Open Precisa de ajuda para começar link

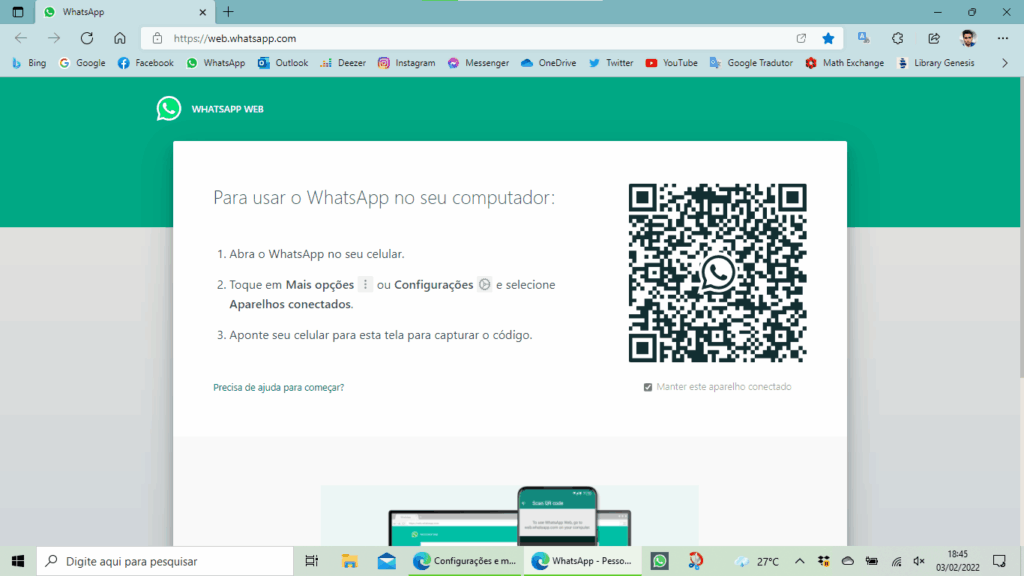tap(277, 386)
